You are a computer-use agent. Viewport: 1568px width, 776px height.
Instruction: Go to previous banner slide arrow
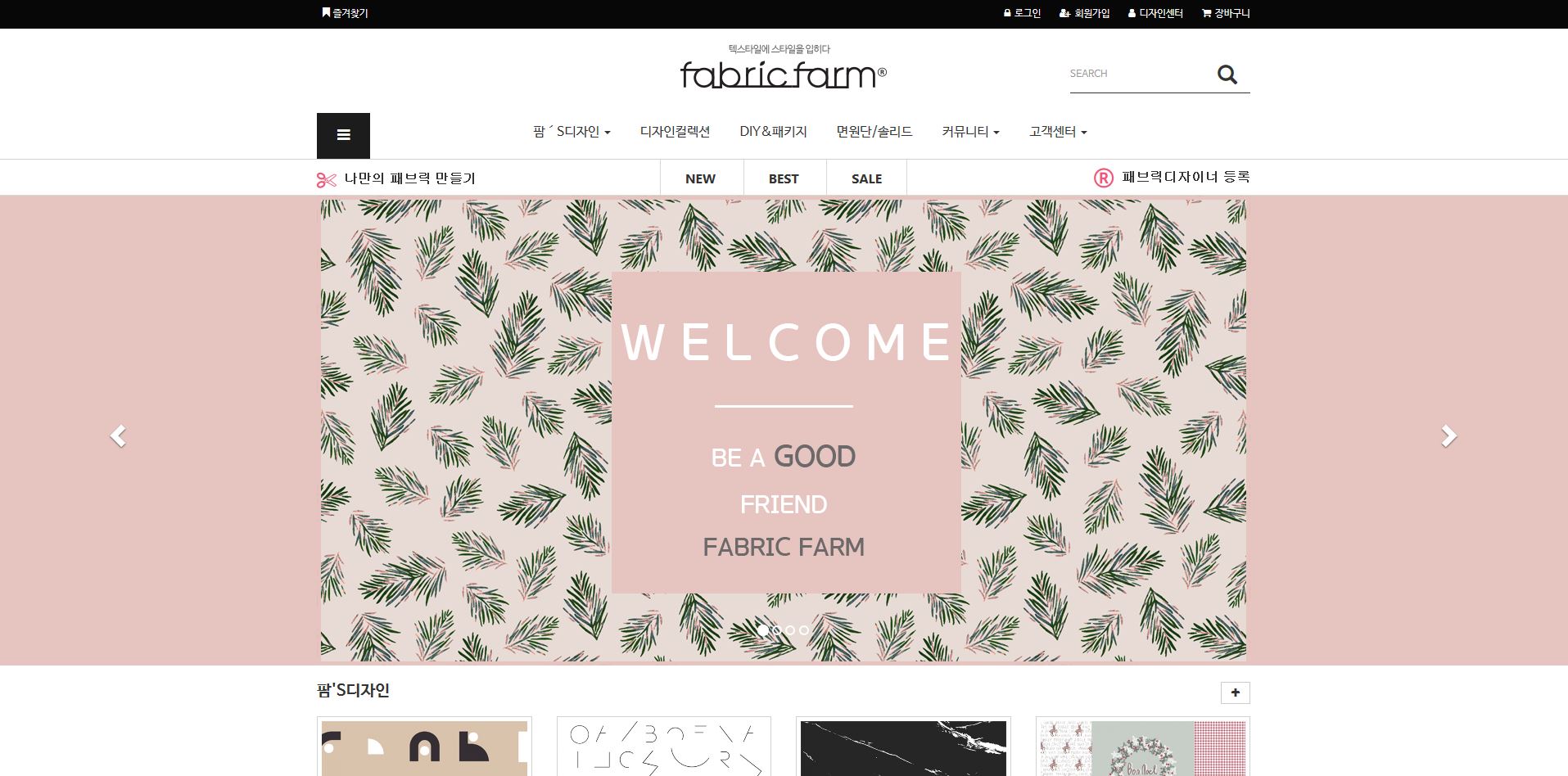pyautogui.click(x=118, y=435)
